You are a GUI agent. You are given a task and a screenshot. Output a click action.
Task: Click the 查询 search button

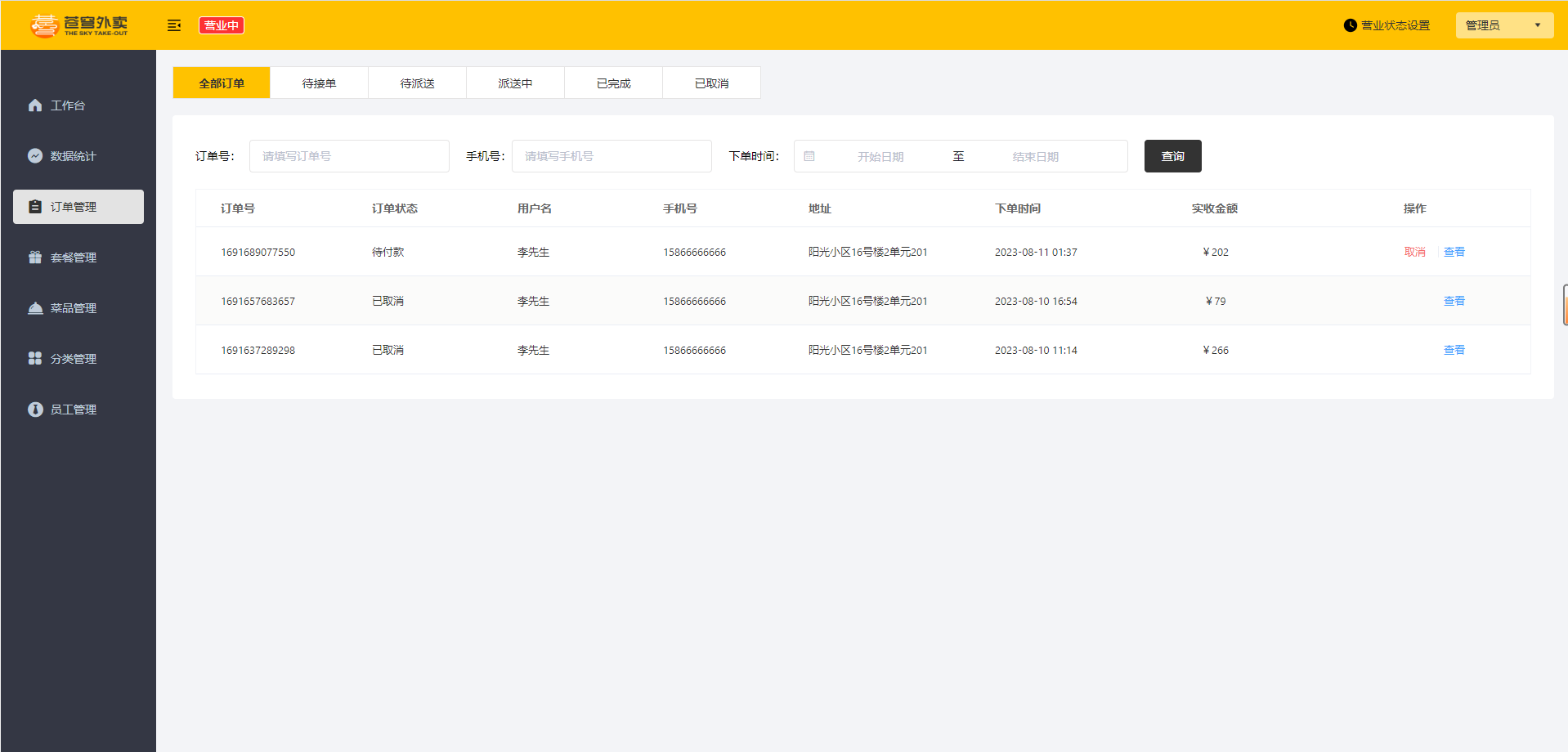1172,156
